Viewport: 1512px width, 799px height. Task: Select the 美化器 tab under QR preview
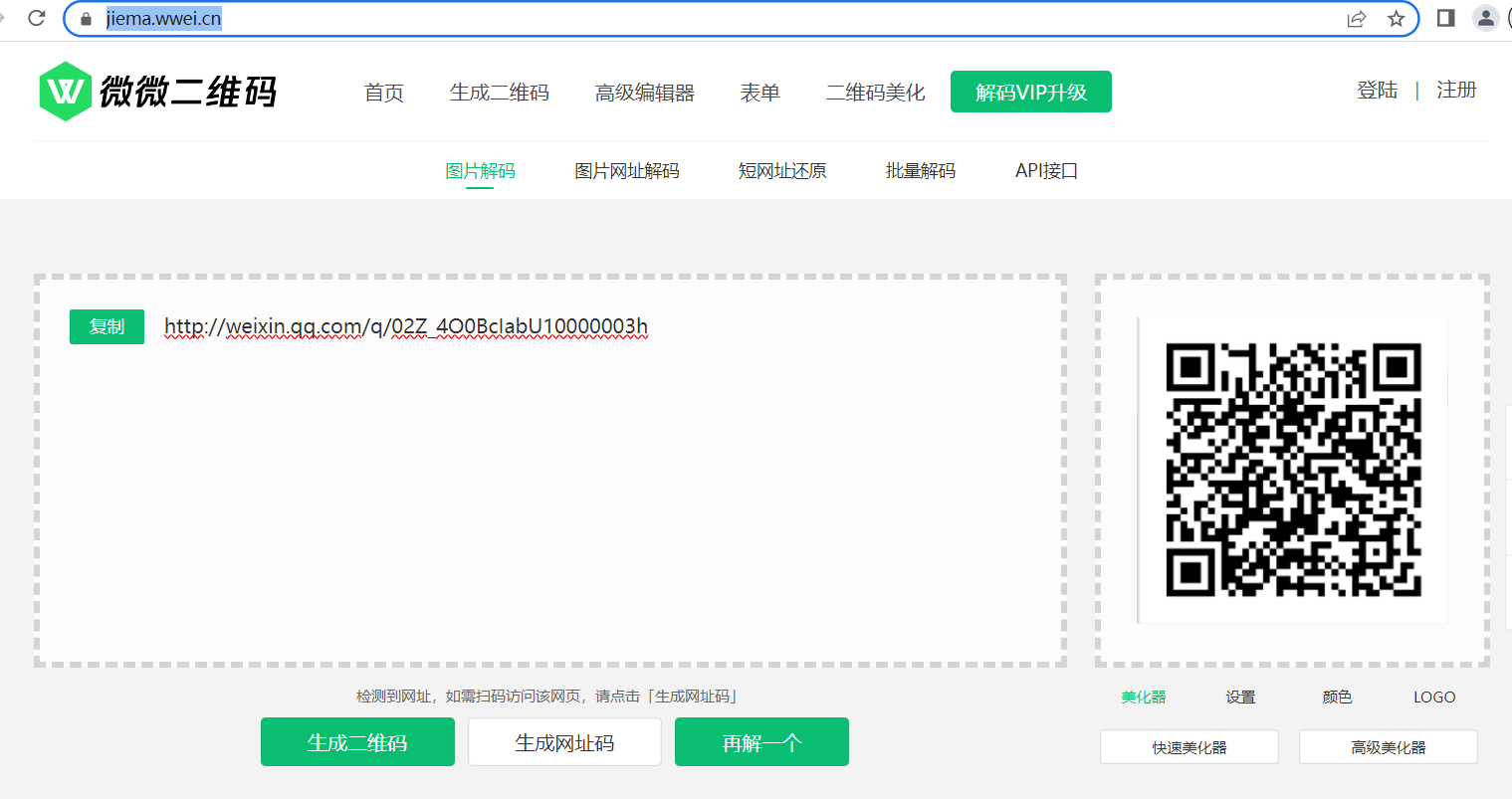tap(1144, 697)
